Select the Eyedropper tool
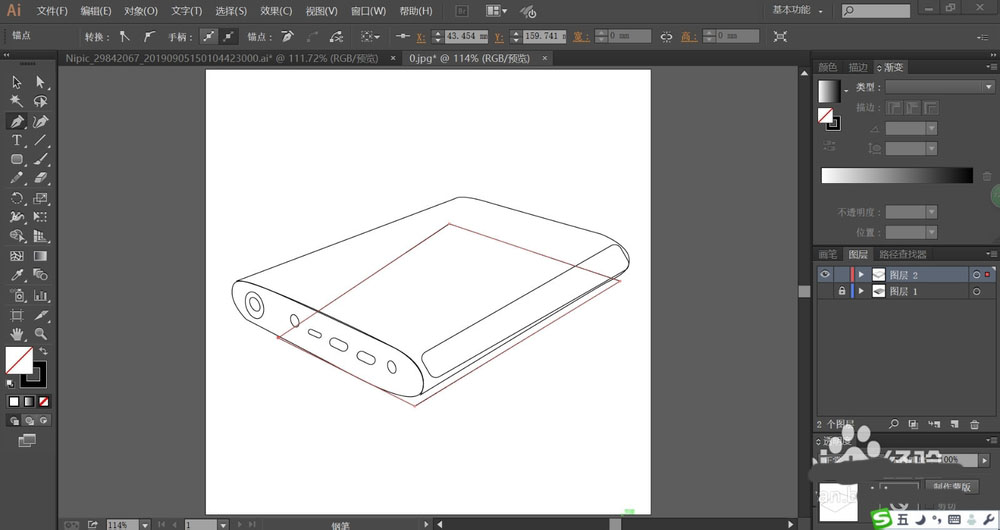Viewport: 1000px width, 530px height. pos(17,275)
